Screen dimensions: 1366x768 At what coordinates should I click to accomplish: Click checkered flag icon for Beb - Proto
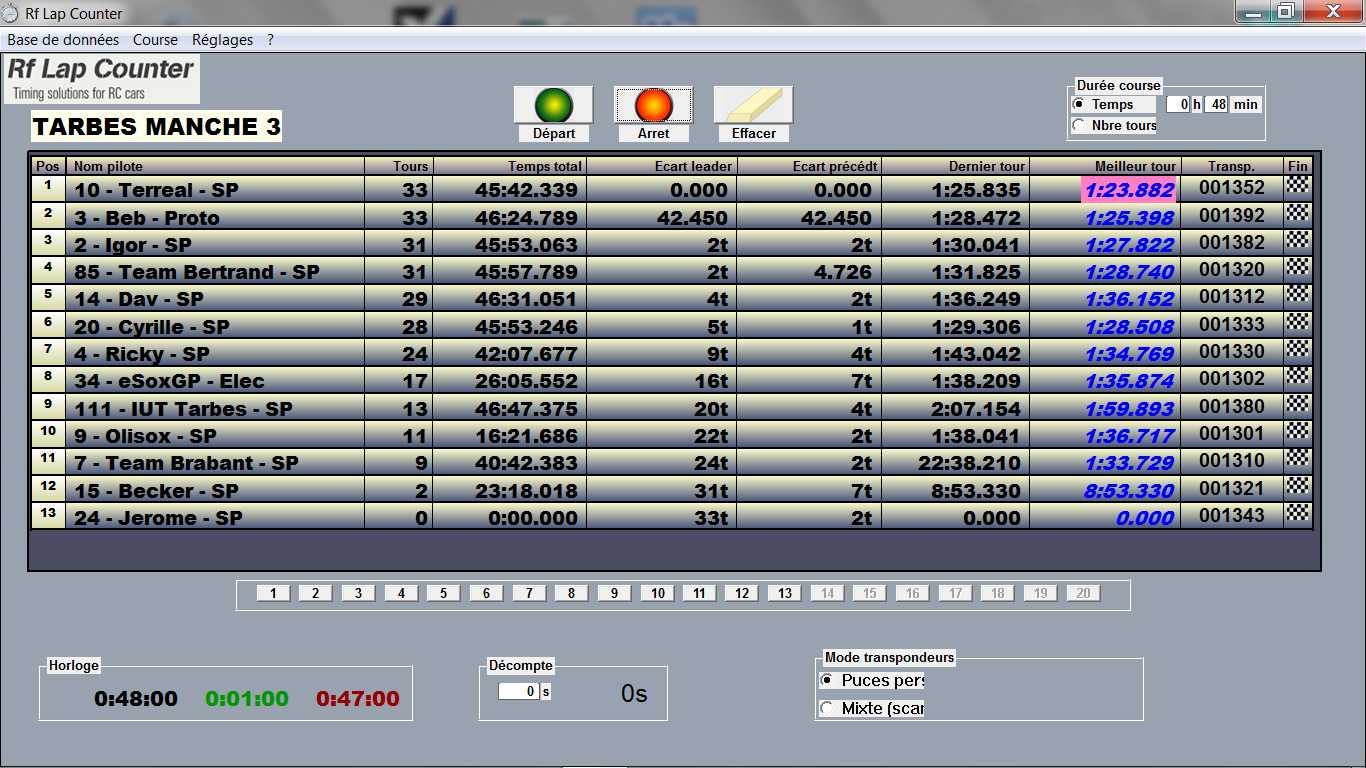tap(1297, 213)
